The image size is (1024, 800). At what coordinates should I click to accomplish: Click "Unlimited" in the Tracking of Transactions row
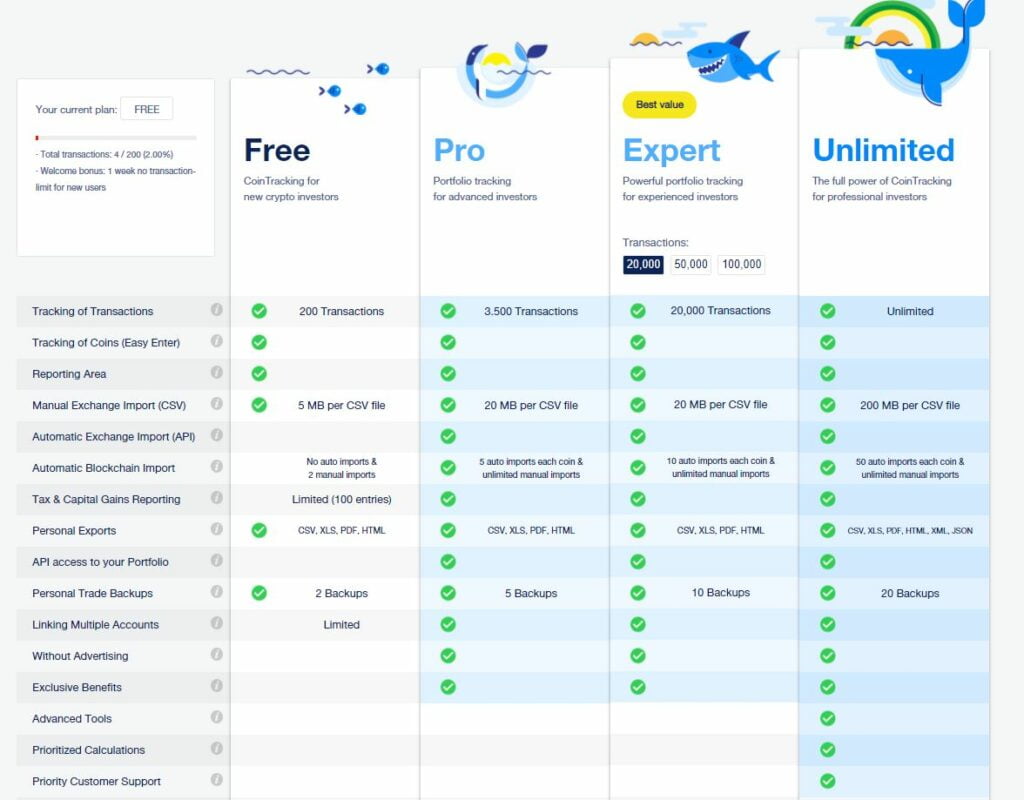pyautogui.click(x=910, y=312)
